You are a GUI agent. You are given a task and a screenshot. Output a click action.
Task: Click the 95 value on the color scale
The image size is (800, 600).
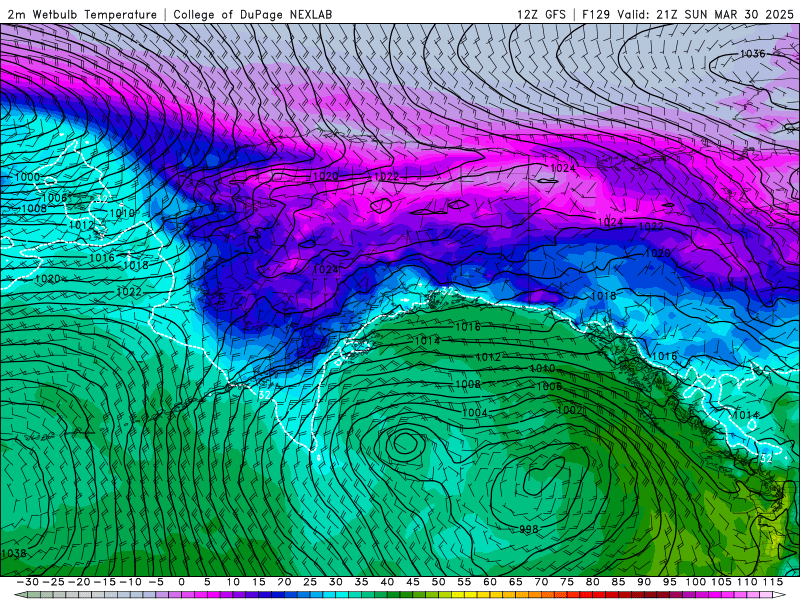pyautogui.click(x=669, y=582)
